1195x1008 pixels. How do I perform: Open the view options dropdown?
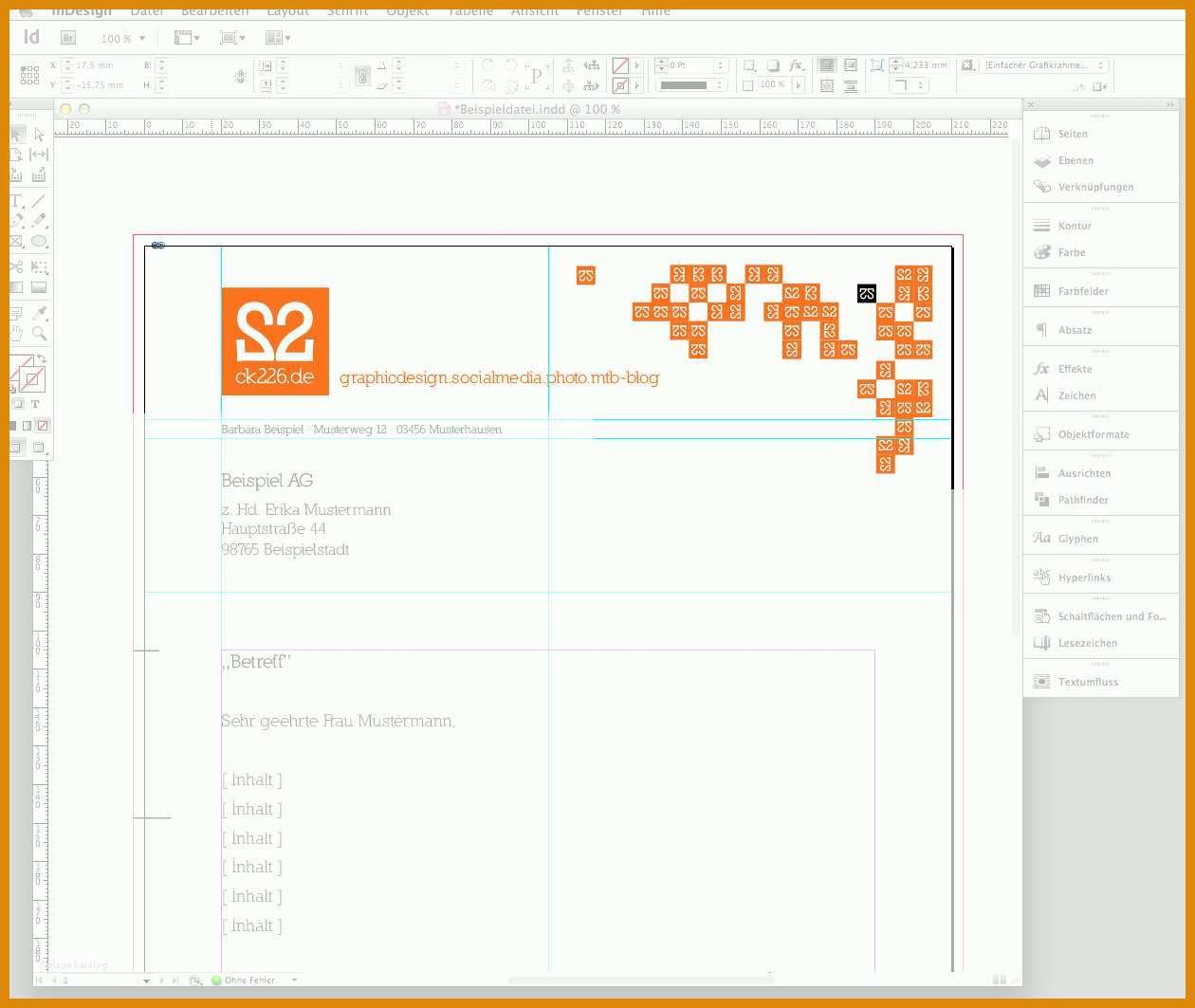point(187,38)
